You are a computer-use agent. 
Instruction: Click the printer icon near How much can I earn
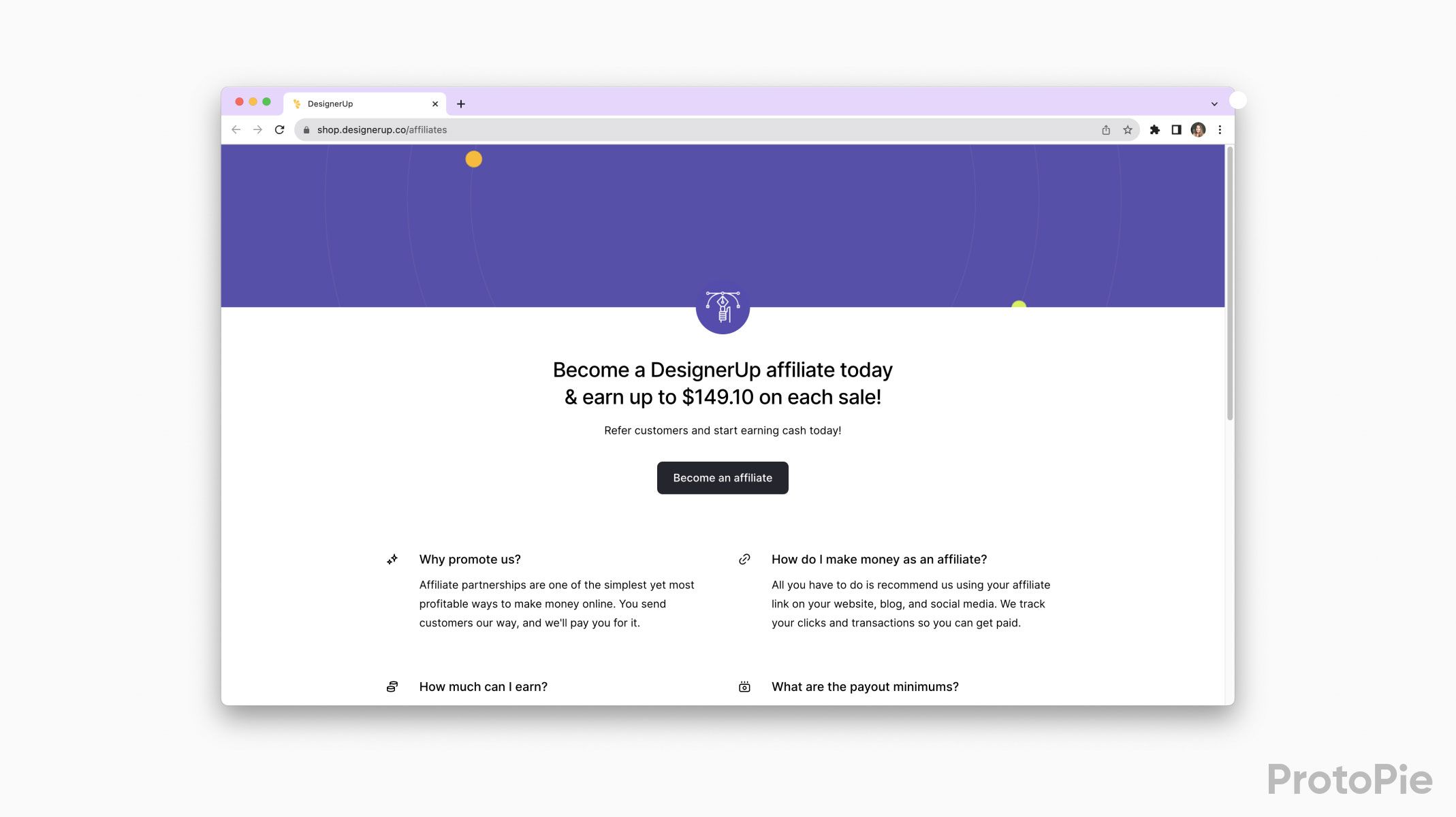point(393,685)
